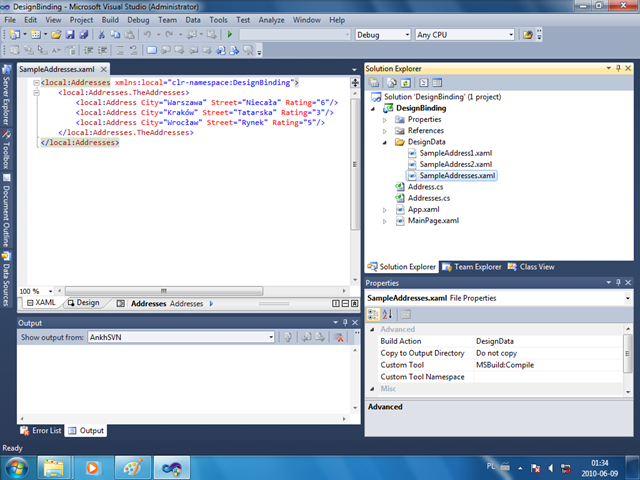Screen dimensions: 640x480
Task: Collapse the DesignData folder node
Action: point(384,142)
